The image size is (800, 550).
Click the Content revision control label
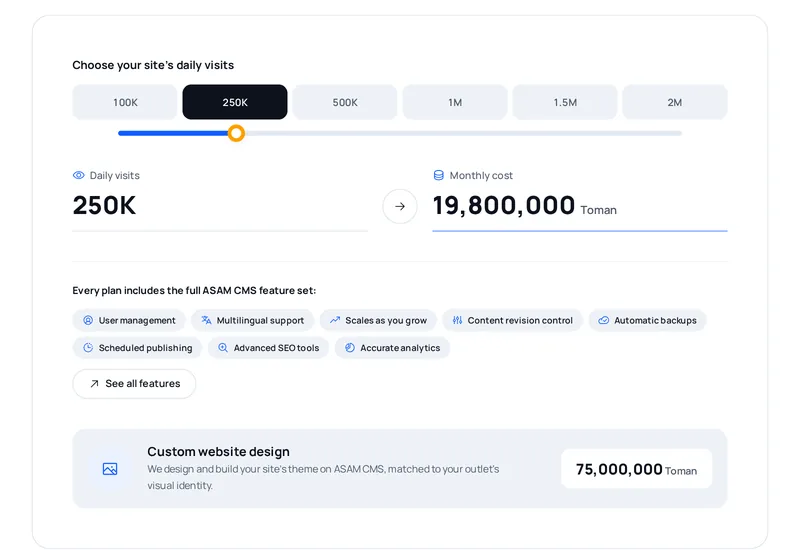tap(520, 320)
